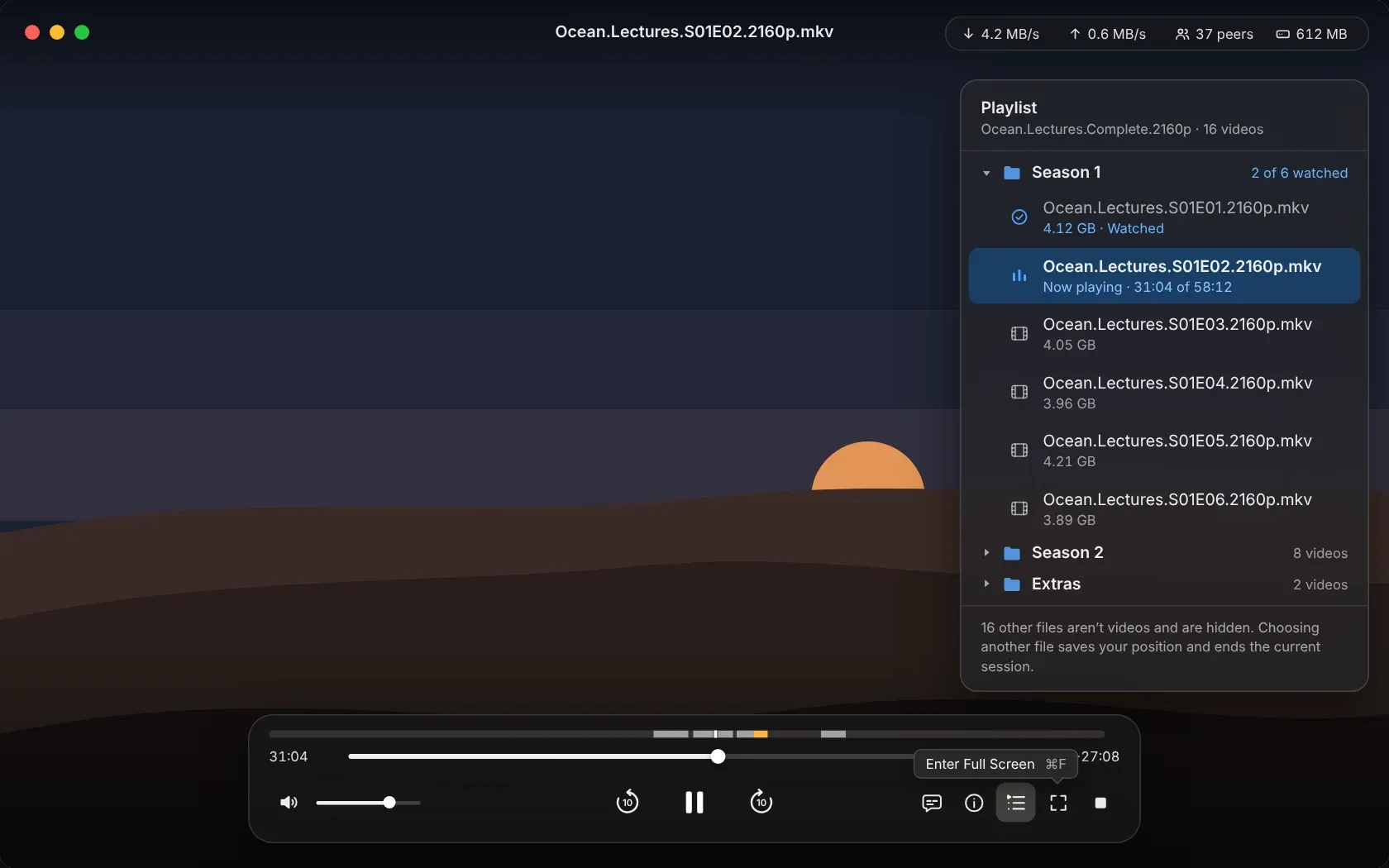
Task: Skip forward 10 seconds
Action: [761, 802]
